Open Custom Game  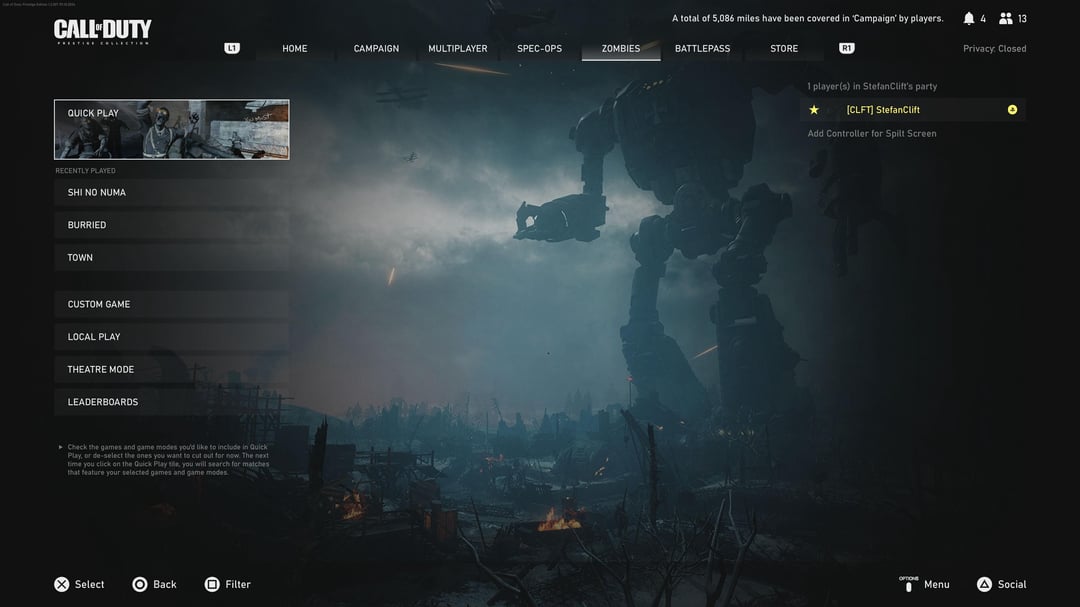click(x=172, y=304)
